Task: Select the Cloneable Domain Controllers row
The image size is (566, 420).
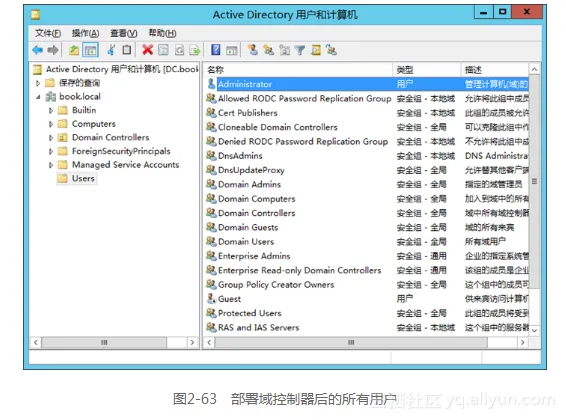Action: click(x=367, y=127)
